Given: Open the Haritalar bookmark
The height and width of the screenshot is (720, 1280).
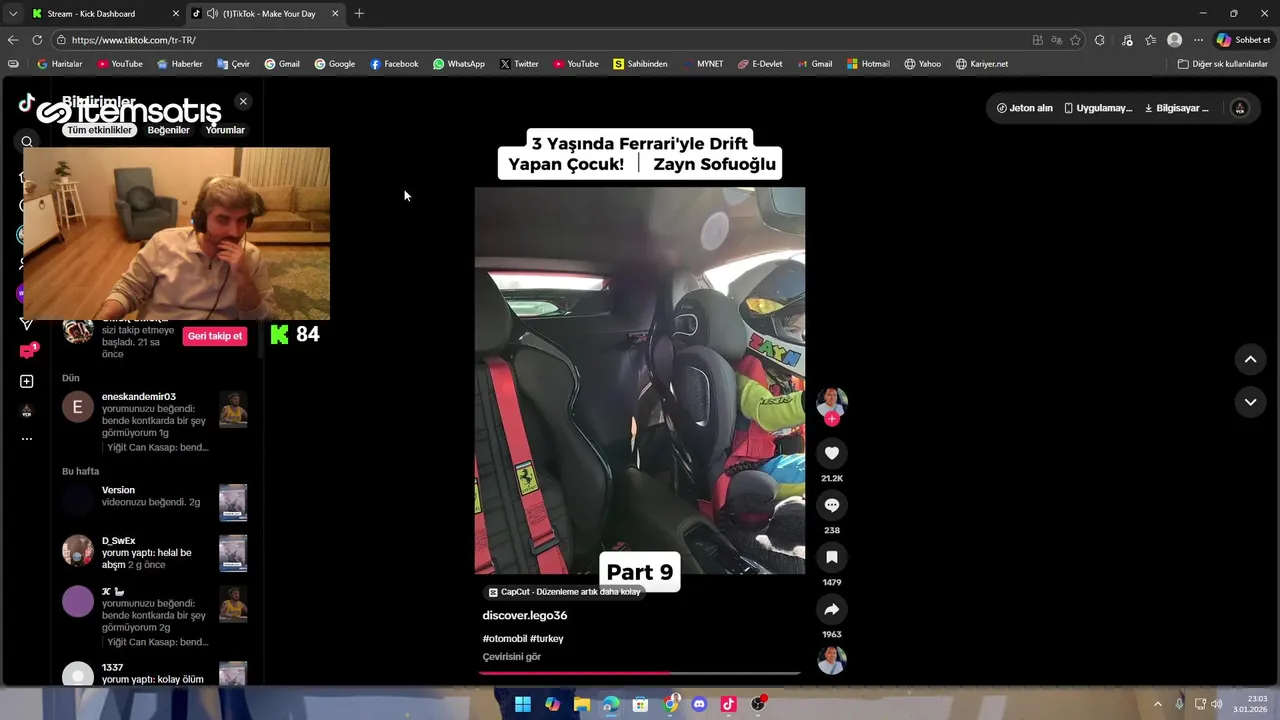Looking at the screenshot, I should pyautogui.click(x=60, y=64).
